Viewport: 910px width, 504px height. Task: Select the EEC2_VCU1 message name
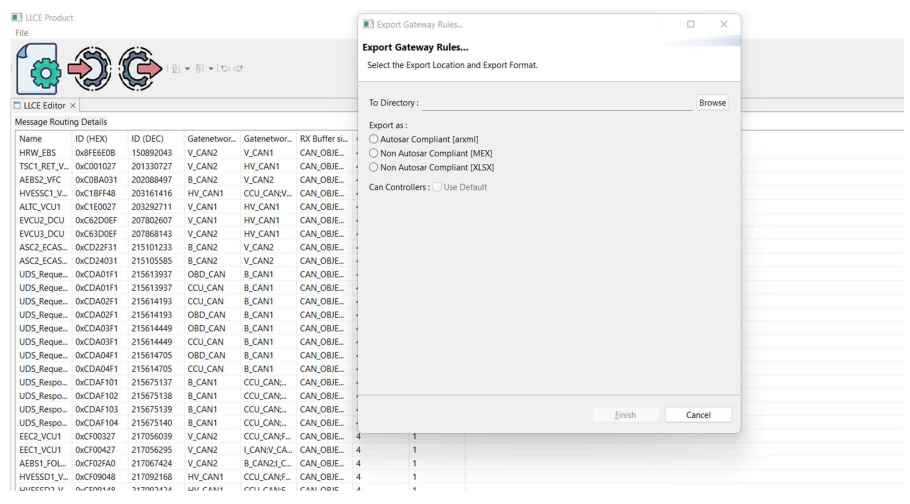(x=40, y=437)
